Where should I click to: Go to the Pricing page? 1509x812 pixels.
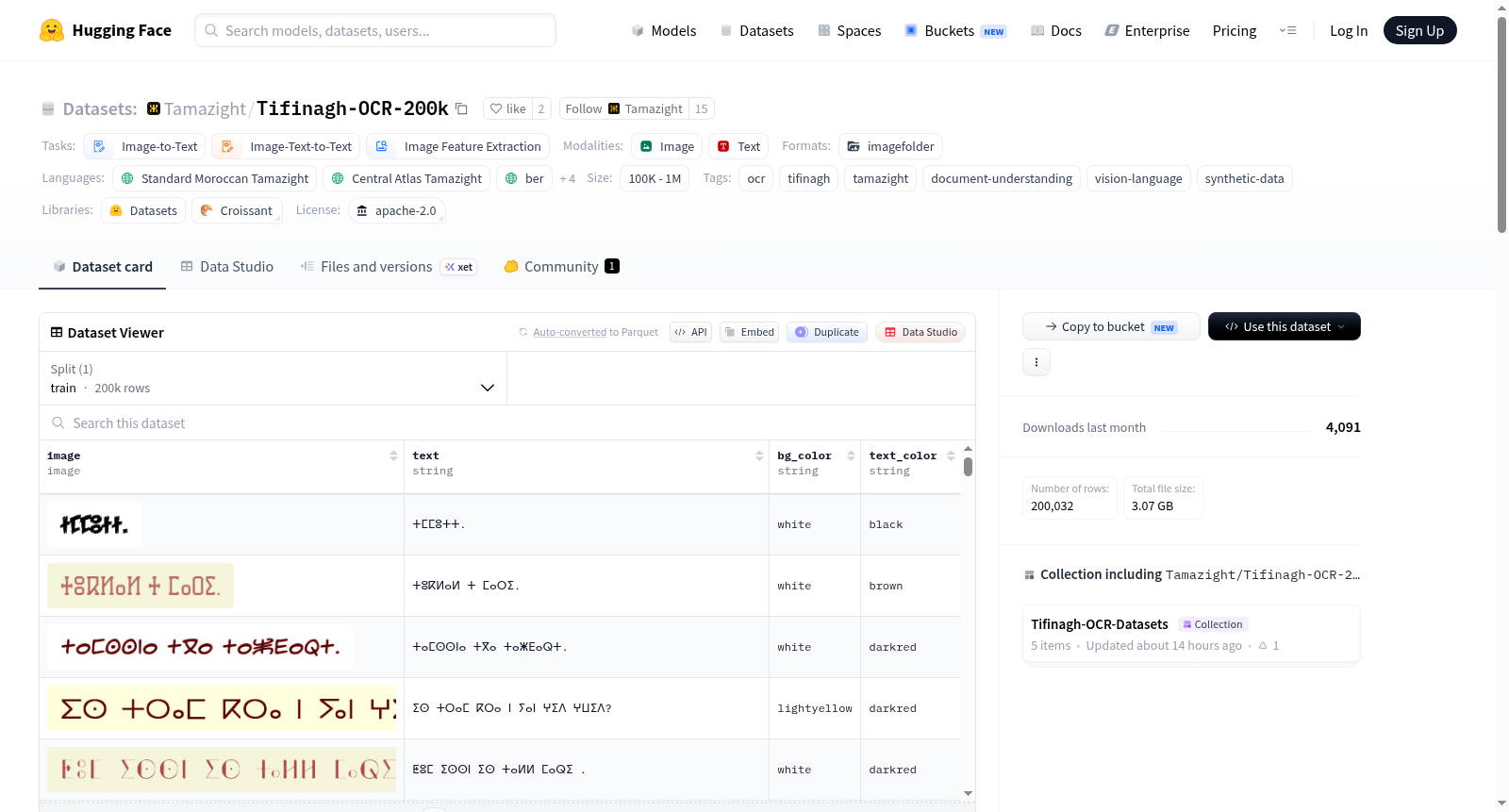coord(1235,30)
